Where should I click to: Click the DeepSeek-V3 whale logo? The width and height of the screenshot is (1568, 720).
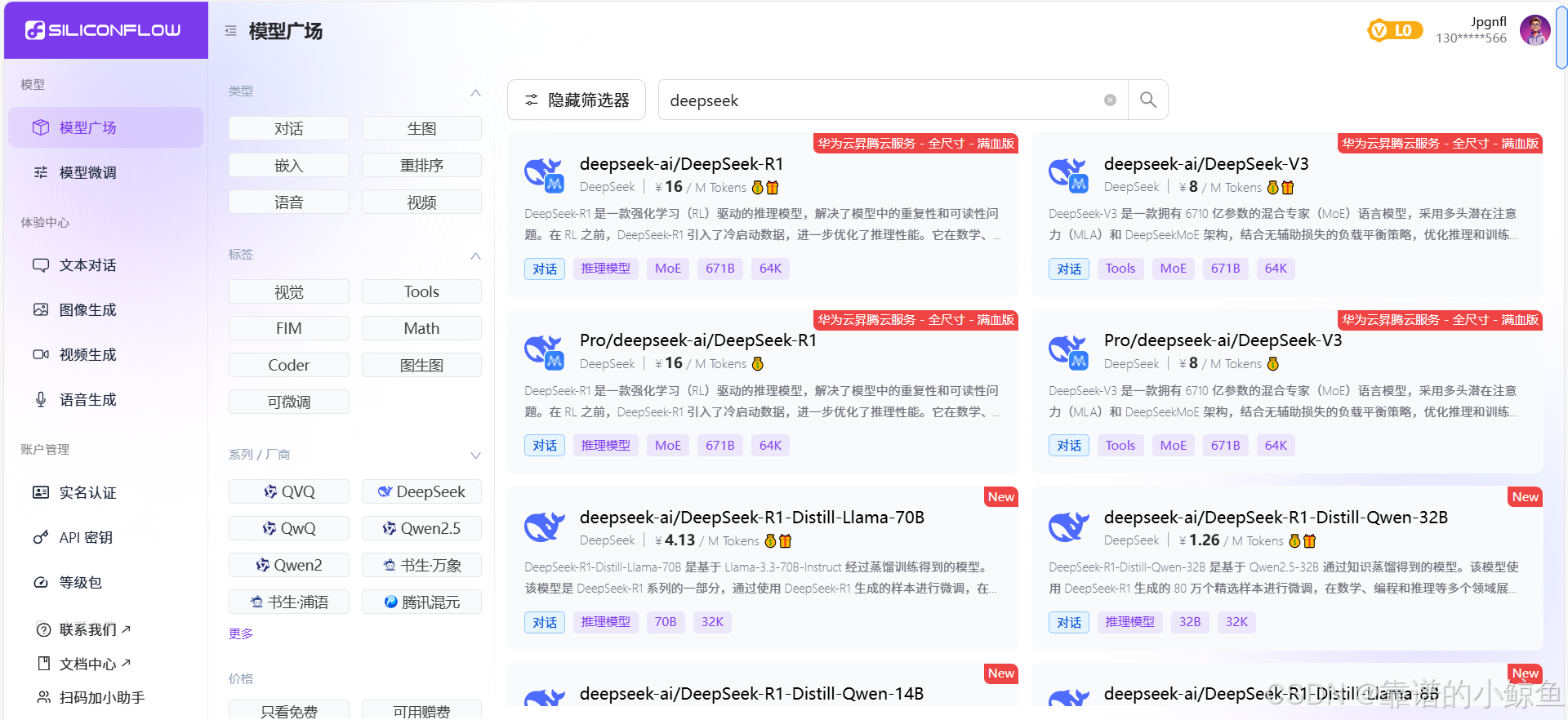click(x=1068, y=174)
